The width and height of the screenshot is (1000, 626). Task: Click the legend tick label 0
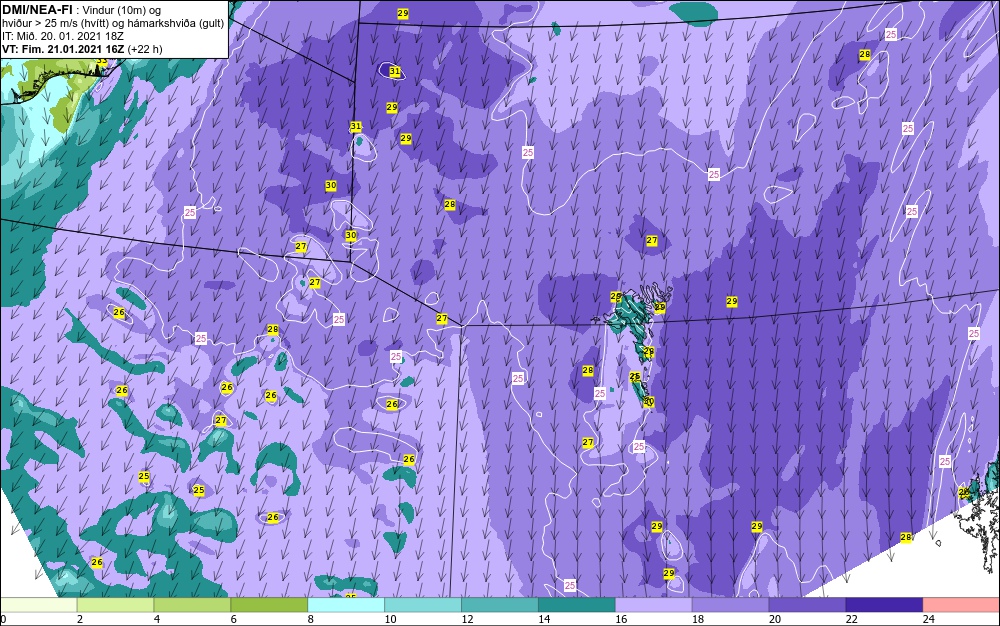click(x=3, y=619)
